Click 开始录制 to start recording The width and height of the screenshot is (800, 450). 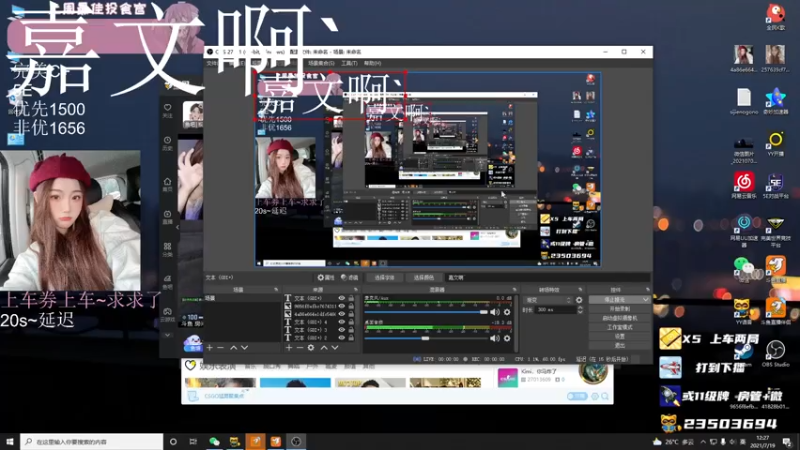click(x=619, y=309)
